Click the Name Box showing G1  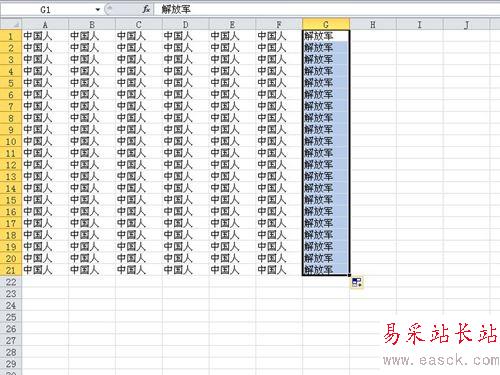click(46, 10)
